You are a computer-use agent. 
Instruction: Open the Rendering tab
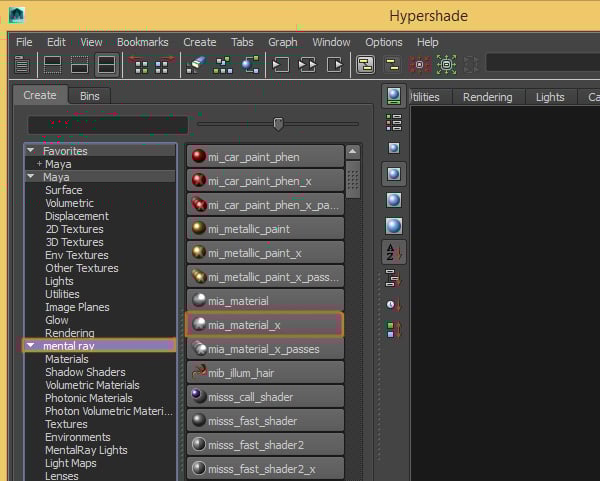point(488,97)
